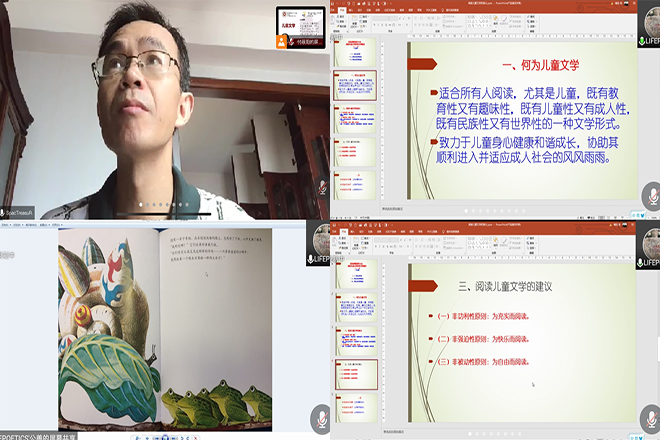The image size is (660, 440).
Task: Open highlighted Home ribbon tab in bottom PowerPoint
Action: click(x=340, y=232)
